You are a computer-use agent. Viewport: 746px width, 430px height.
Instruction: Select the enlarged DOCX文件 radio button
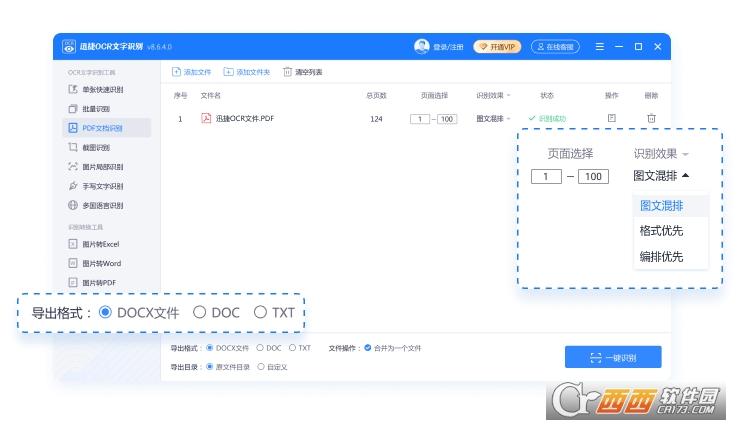tap(105, 313)
